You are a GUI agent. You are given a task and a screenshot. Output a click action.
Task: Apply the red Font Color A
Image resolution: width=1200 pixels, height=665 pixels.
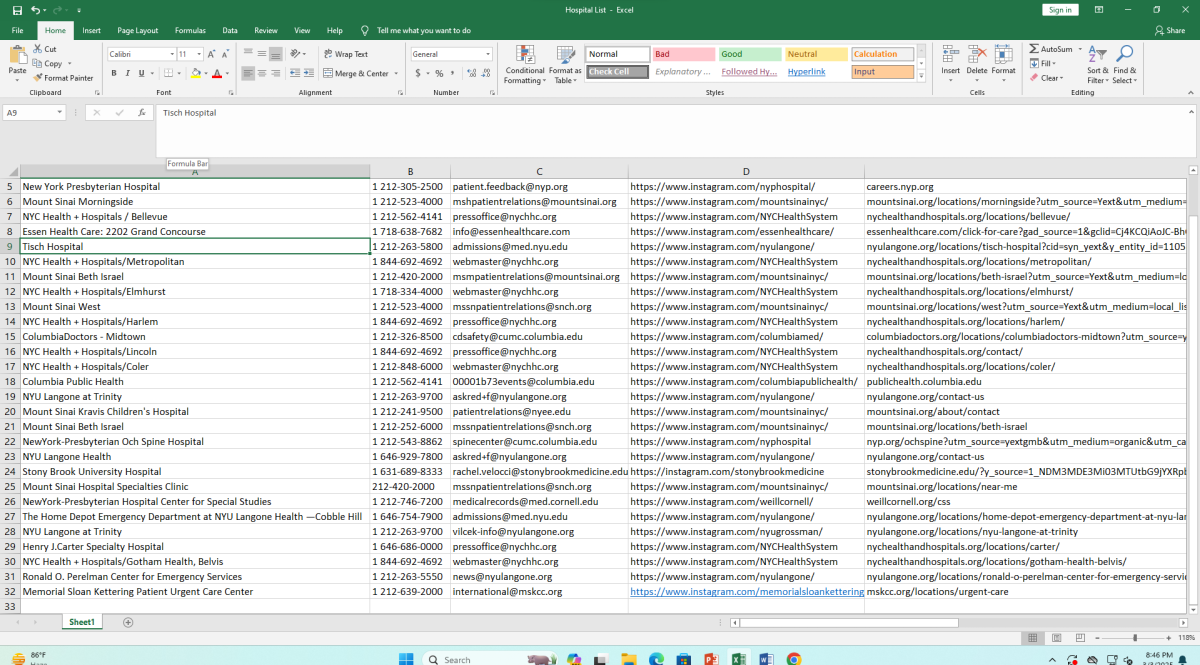point(219,73)
